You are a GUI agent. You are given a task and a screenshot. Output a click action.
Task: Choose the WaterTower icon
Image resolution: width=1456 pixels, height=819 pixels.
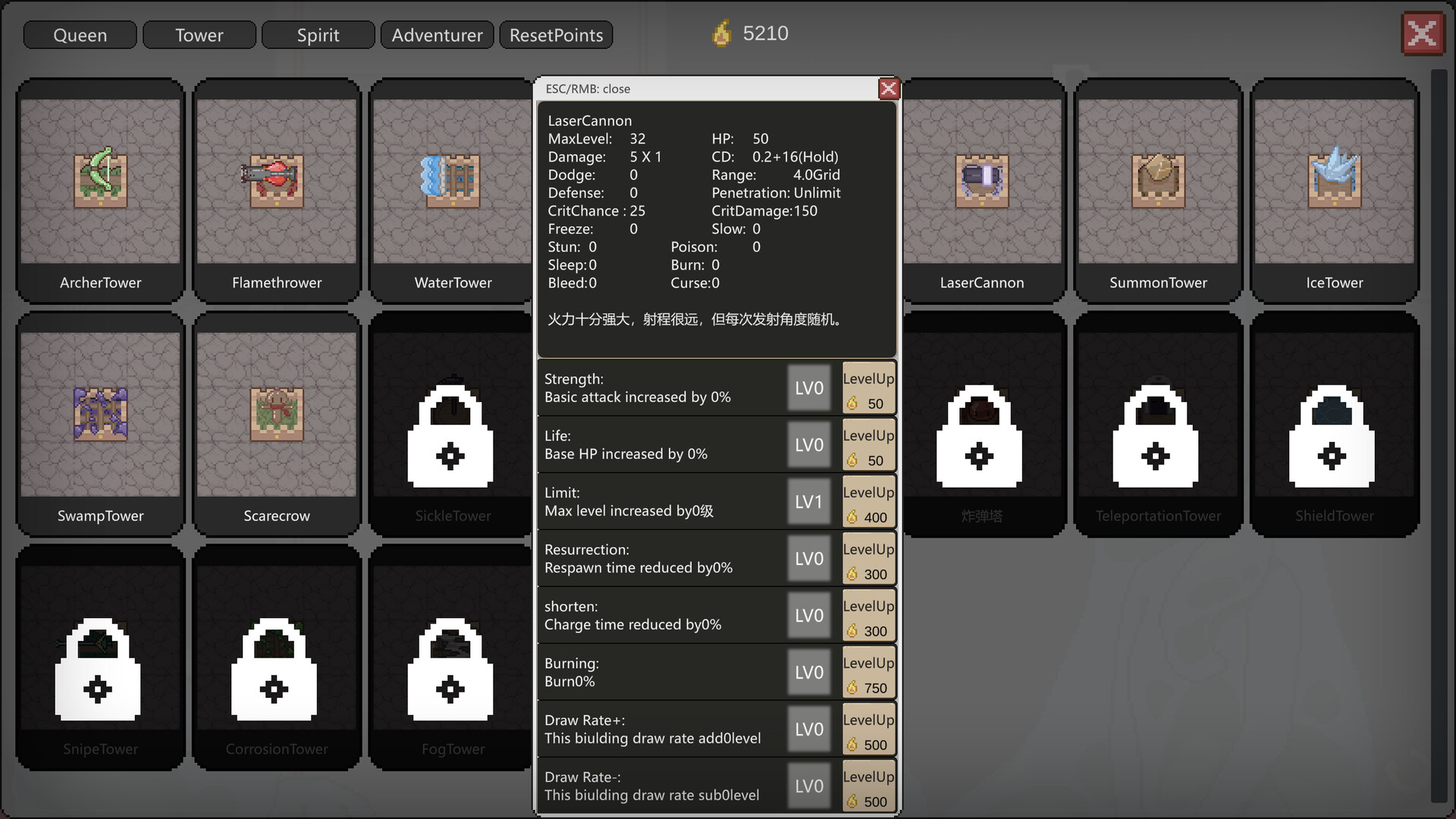[x=452, y=180]
